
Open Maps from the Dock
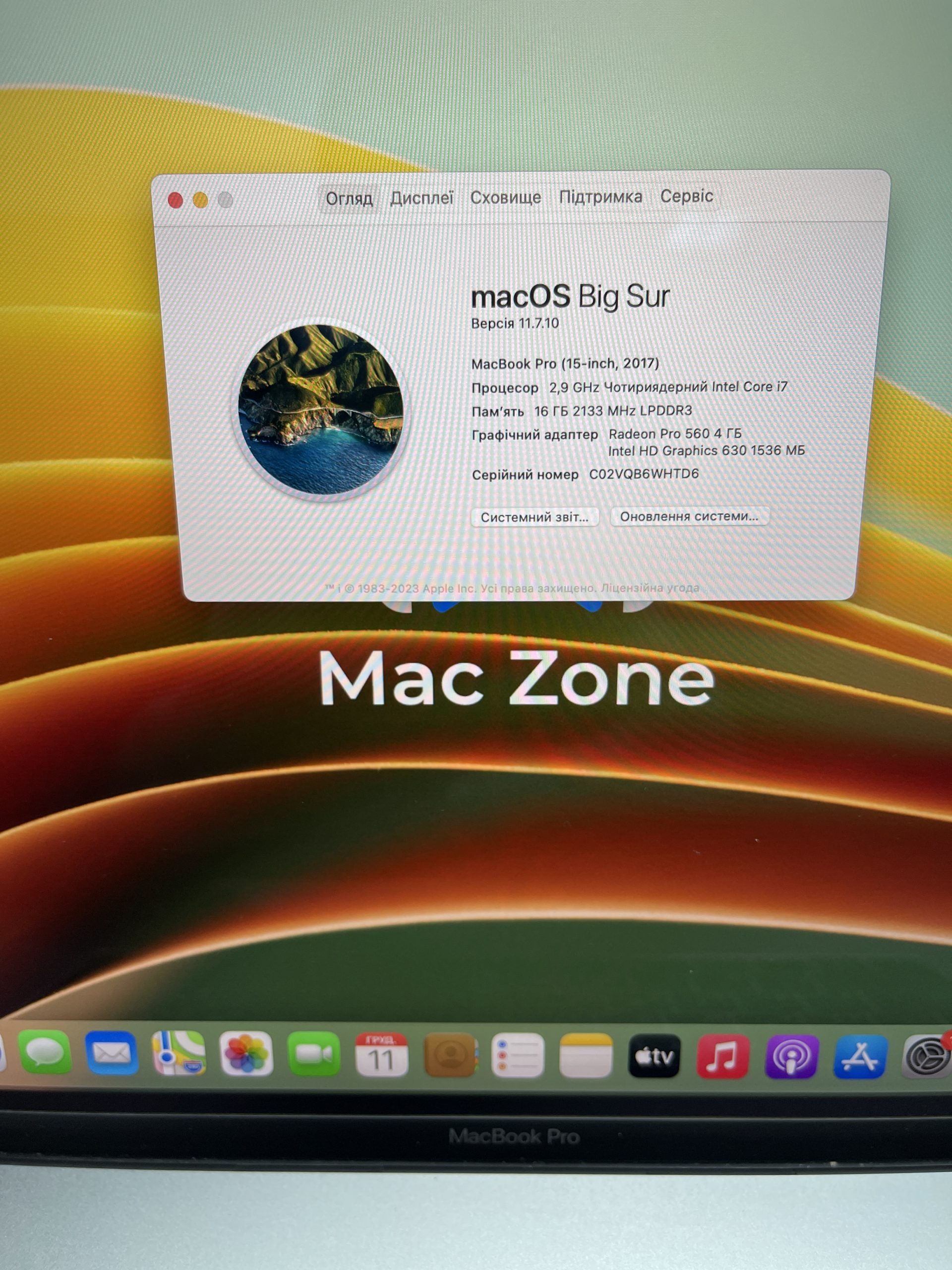[179, 1053]
